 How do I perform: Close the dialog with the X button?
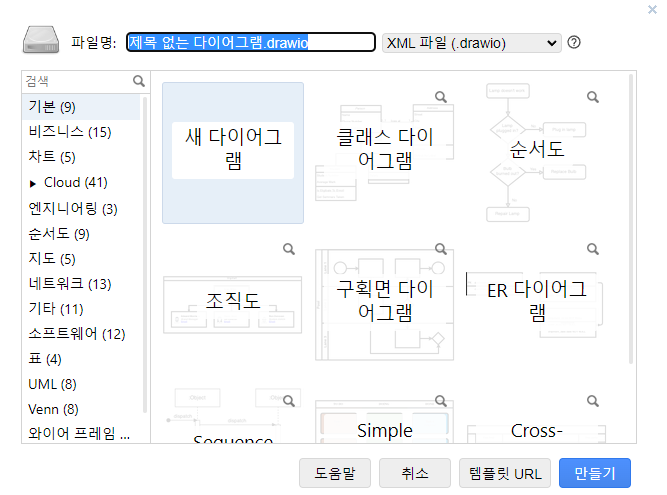tap(652, 9)
